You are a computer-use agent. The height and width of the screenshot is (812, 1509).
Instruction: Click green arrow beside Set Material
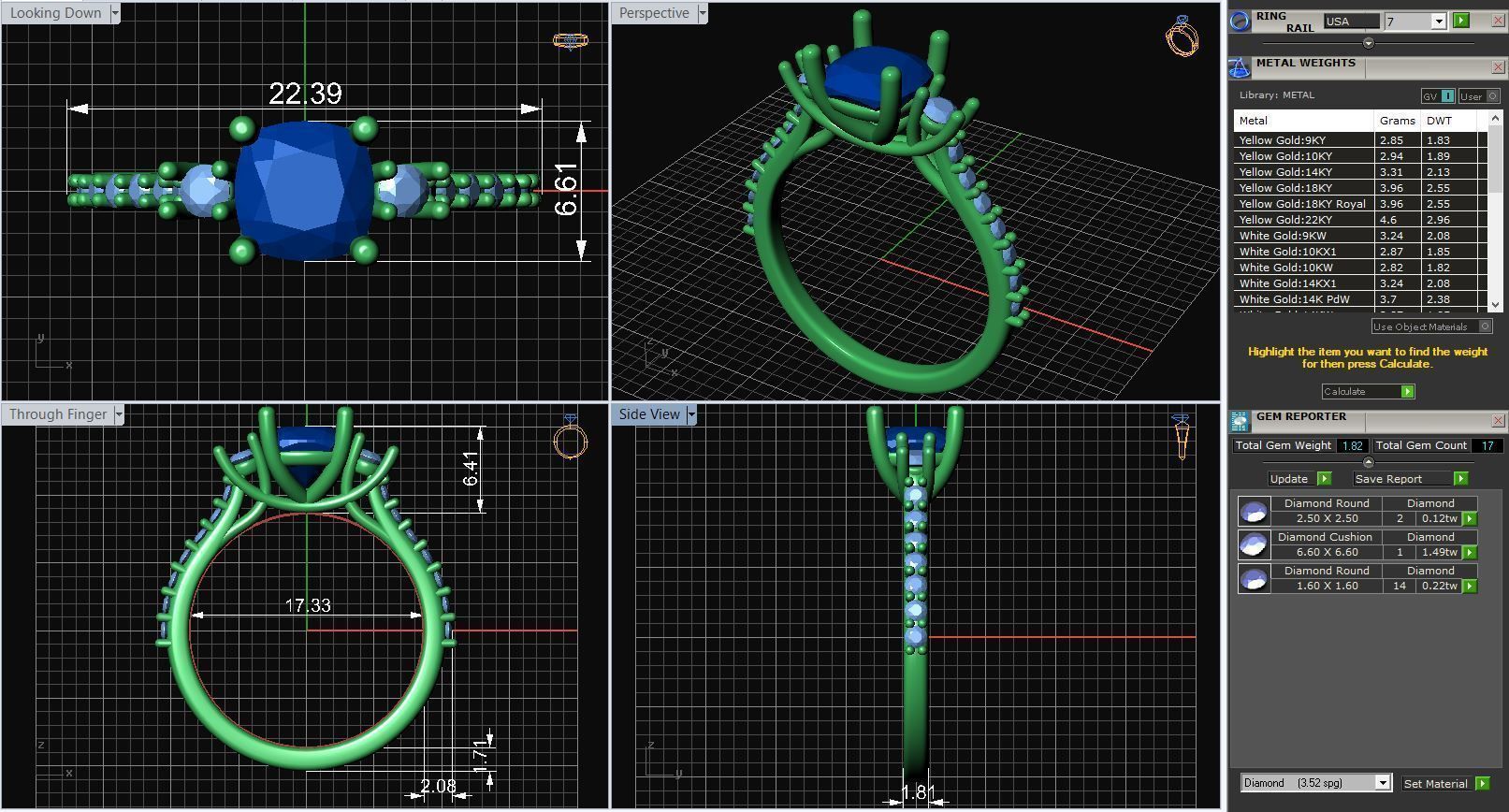1482,783
